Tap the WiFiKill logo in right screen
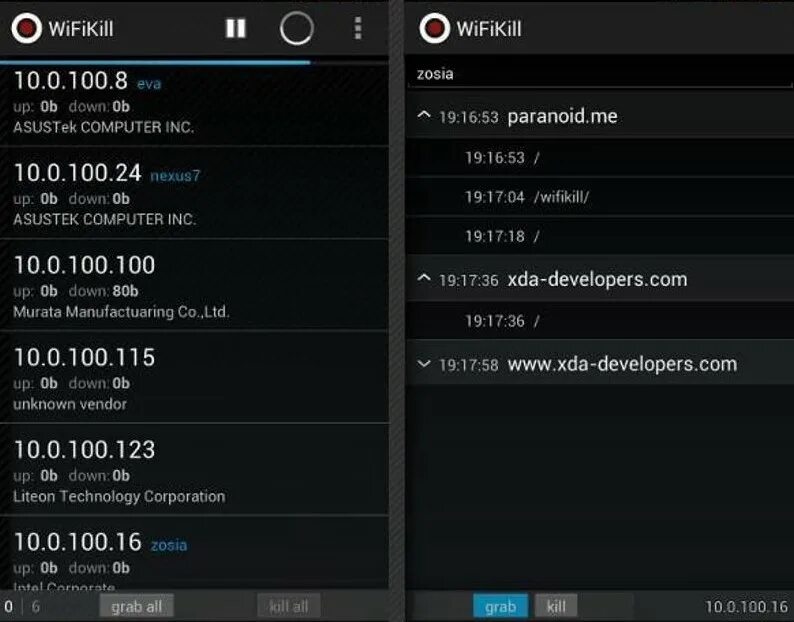 (x=434, y=28)
